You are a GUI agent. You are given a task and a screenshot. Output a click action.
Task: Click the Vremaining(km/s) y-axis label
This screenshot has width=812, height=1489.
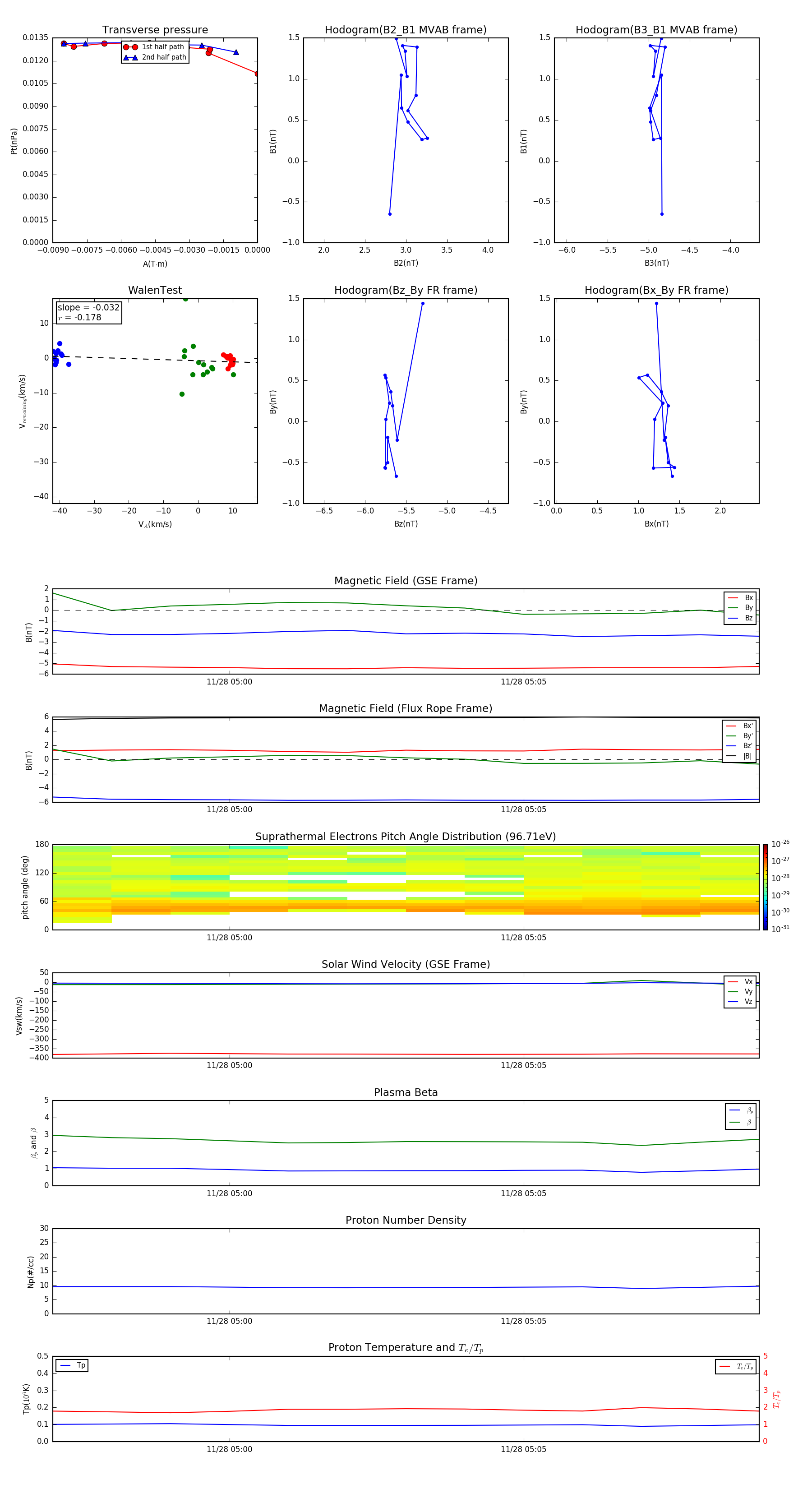point(23,401)
